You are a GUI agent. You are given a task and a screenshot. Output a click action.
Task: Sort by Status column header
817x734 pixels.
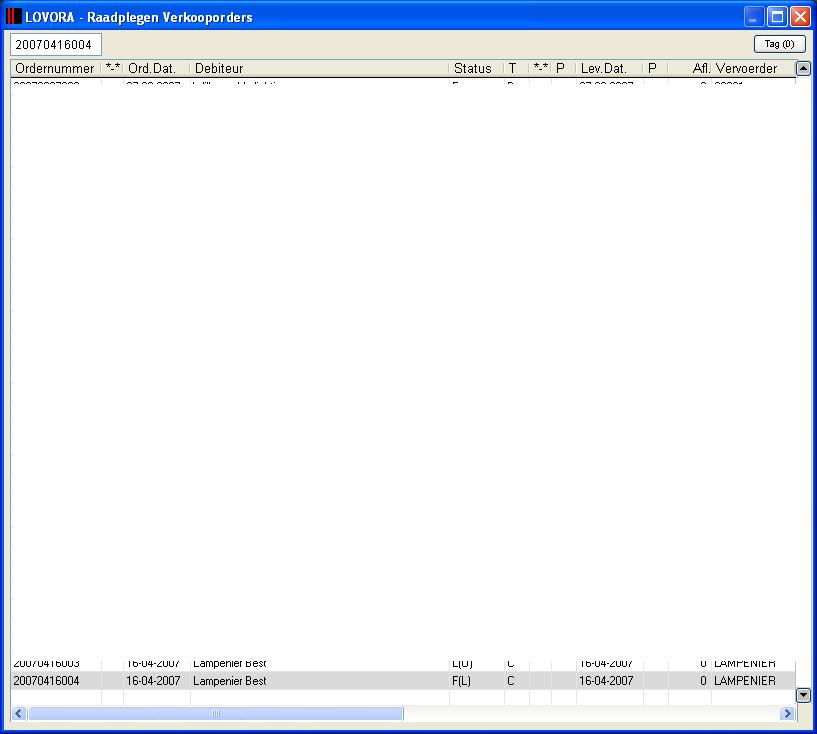(x=476, y=68)
